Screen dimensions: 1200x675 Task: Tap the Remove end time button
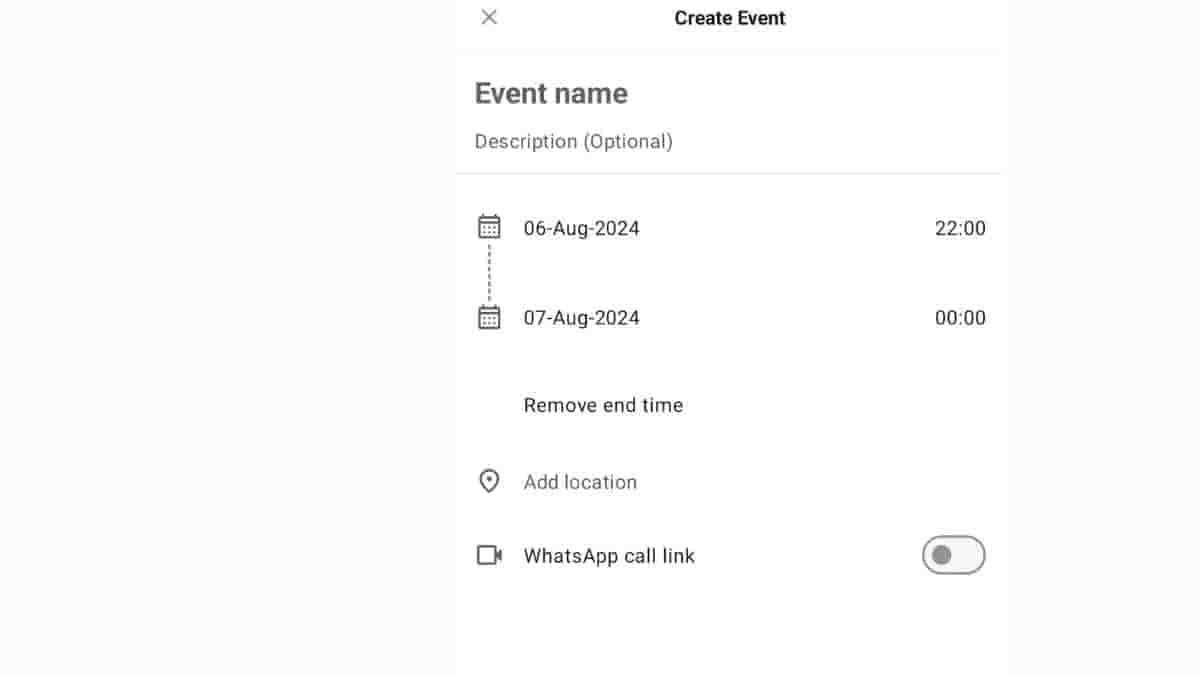[603, 405]
